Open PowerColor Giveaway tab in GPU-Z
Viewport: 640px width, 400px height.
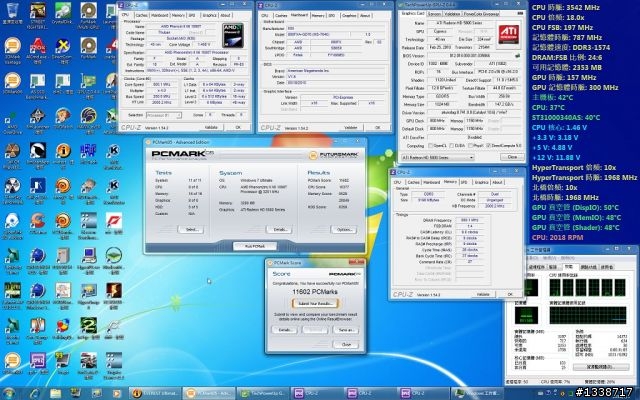[480, 13]
